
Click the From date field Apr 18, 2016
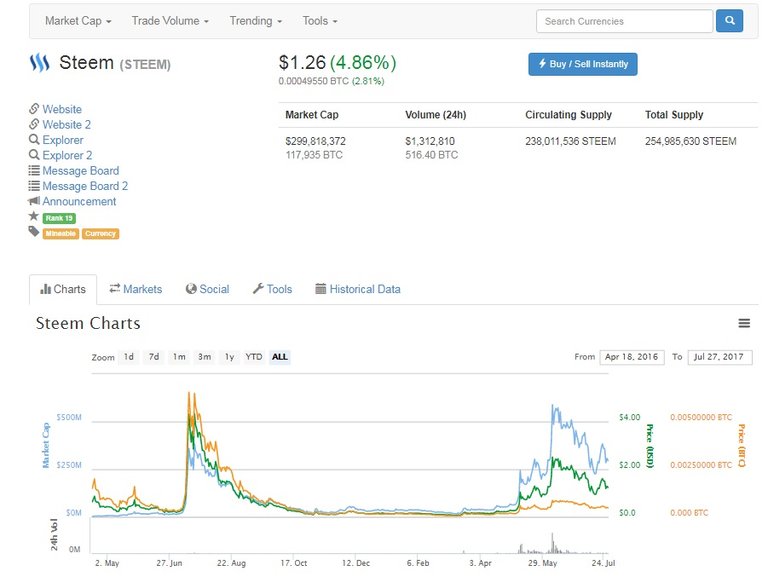pyautogui.click(x=632, y=357)
